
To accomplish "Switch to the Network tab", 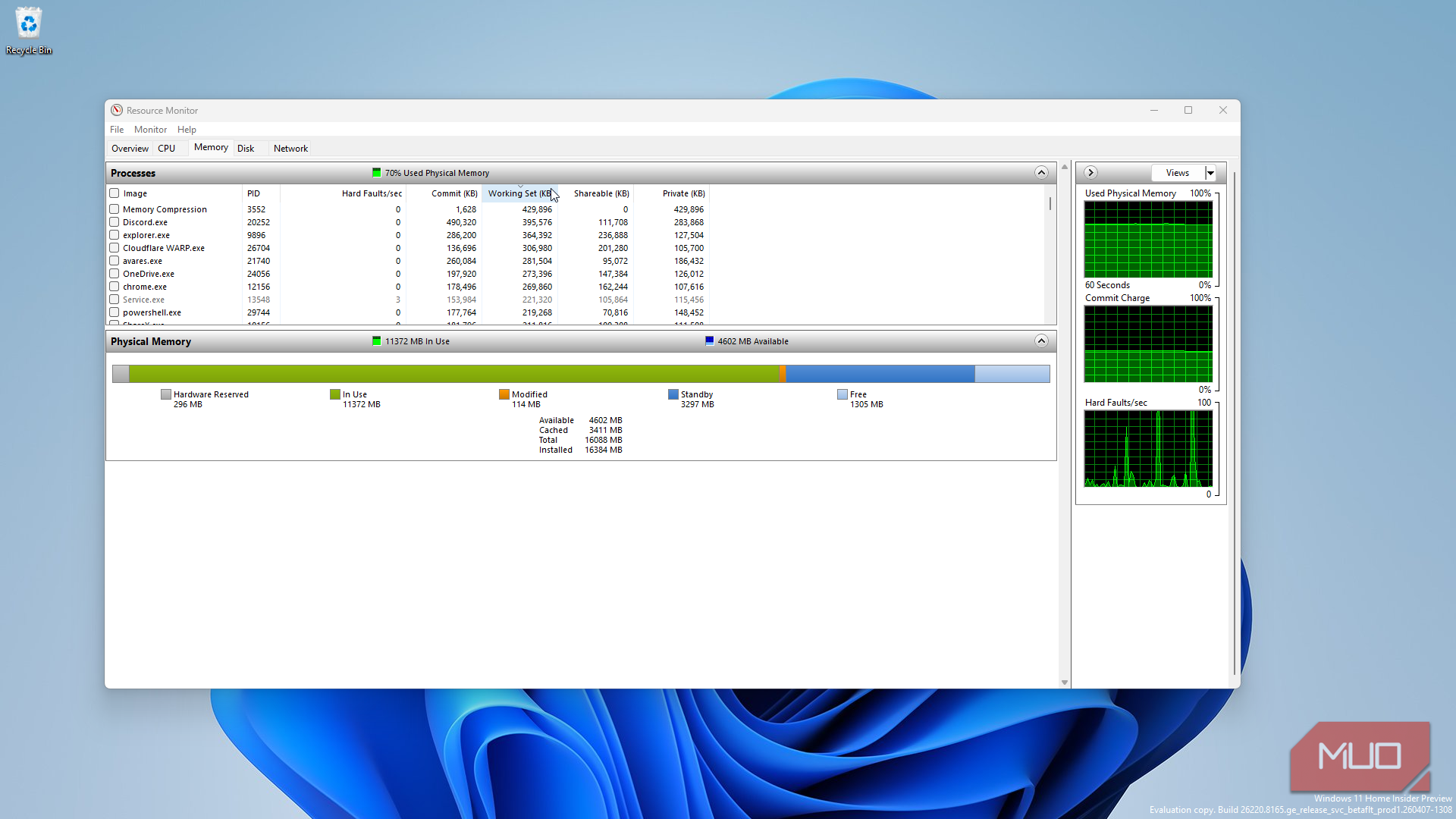I will click(290, 149).
